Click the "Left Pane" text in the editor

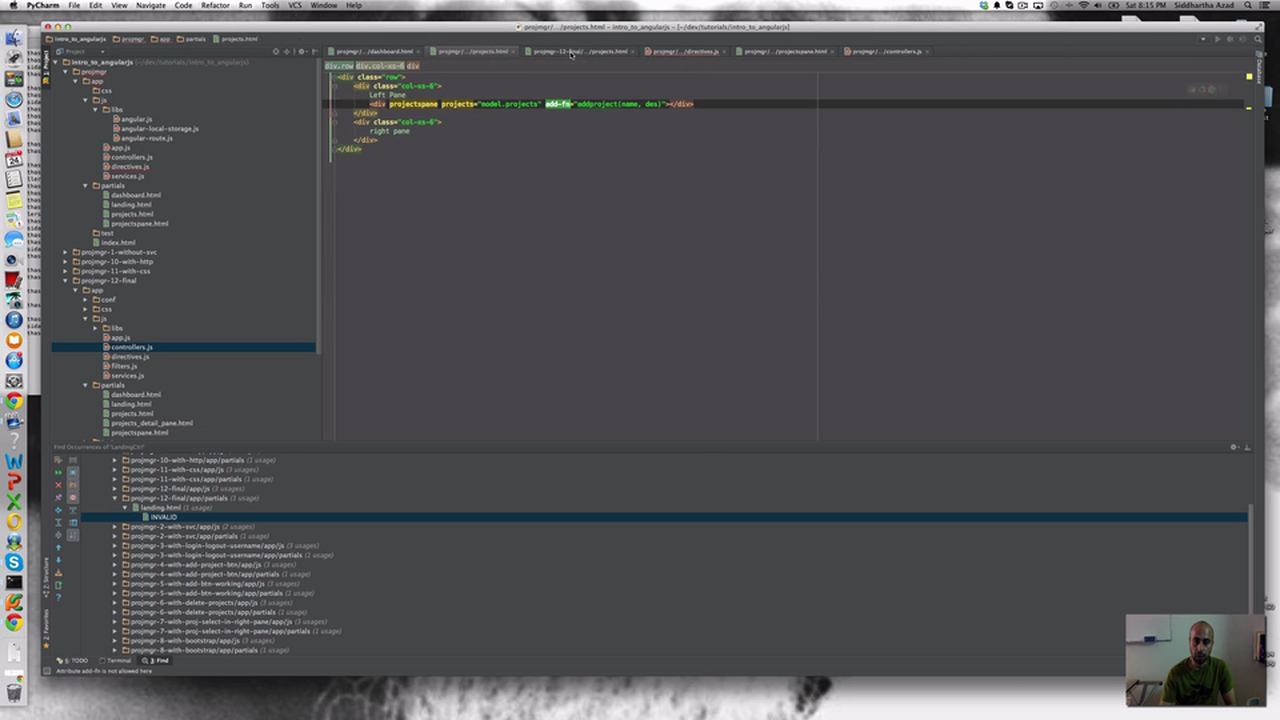(387, 95)
